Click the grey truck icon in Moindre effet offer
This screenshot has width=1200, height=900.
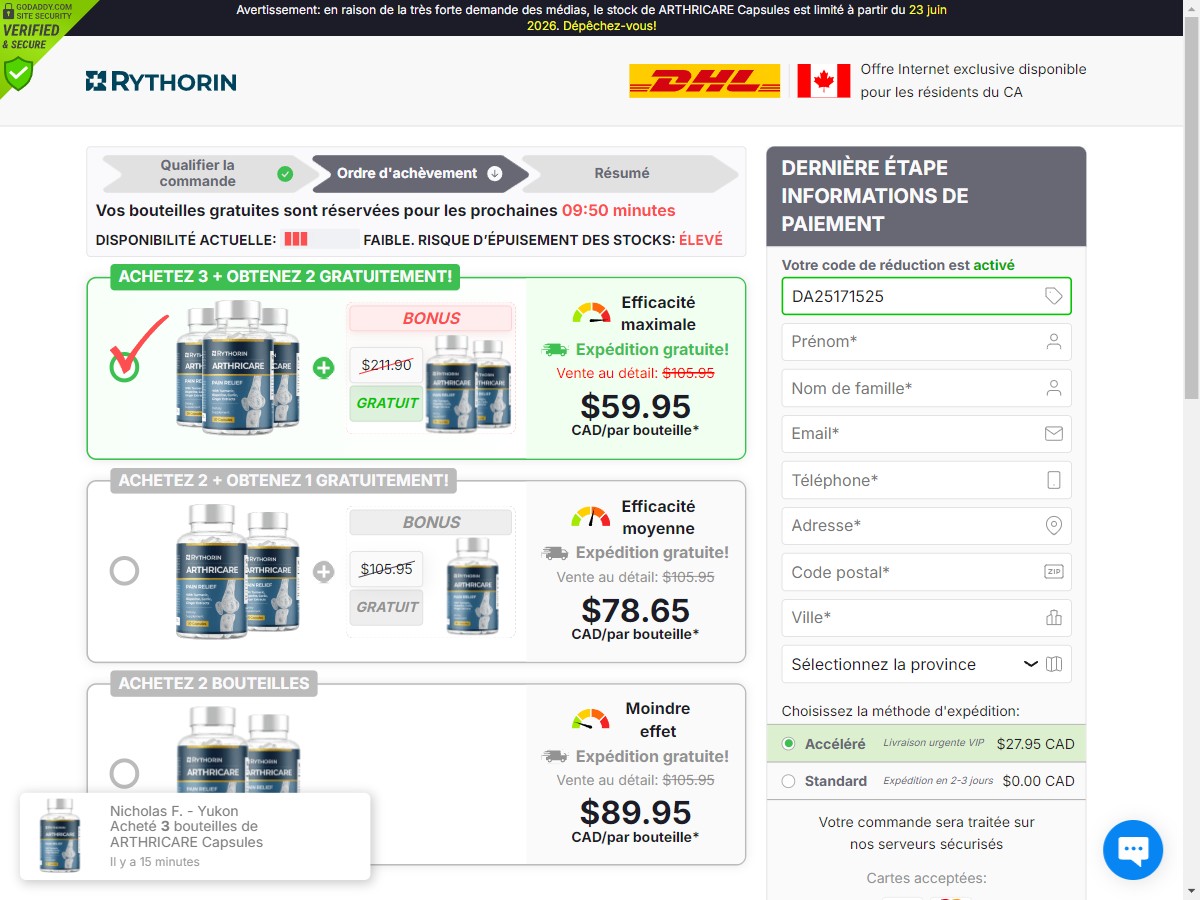tap(554, 757)
